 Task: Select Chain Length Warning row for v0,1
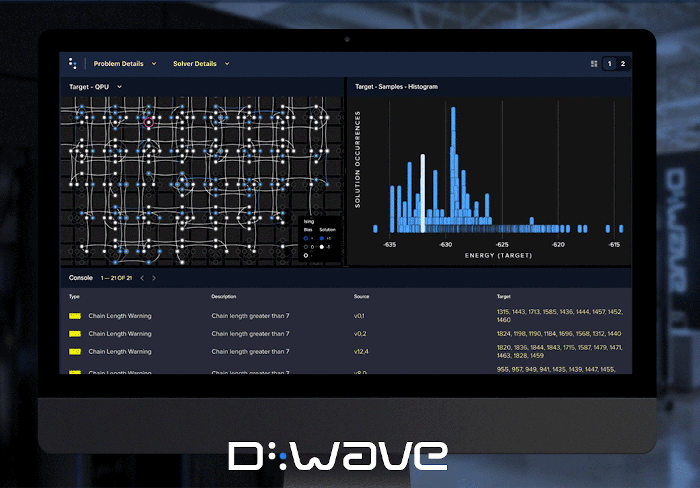click(346, 316)
